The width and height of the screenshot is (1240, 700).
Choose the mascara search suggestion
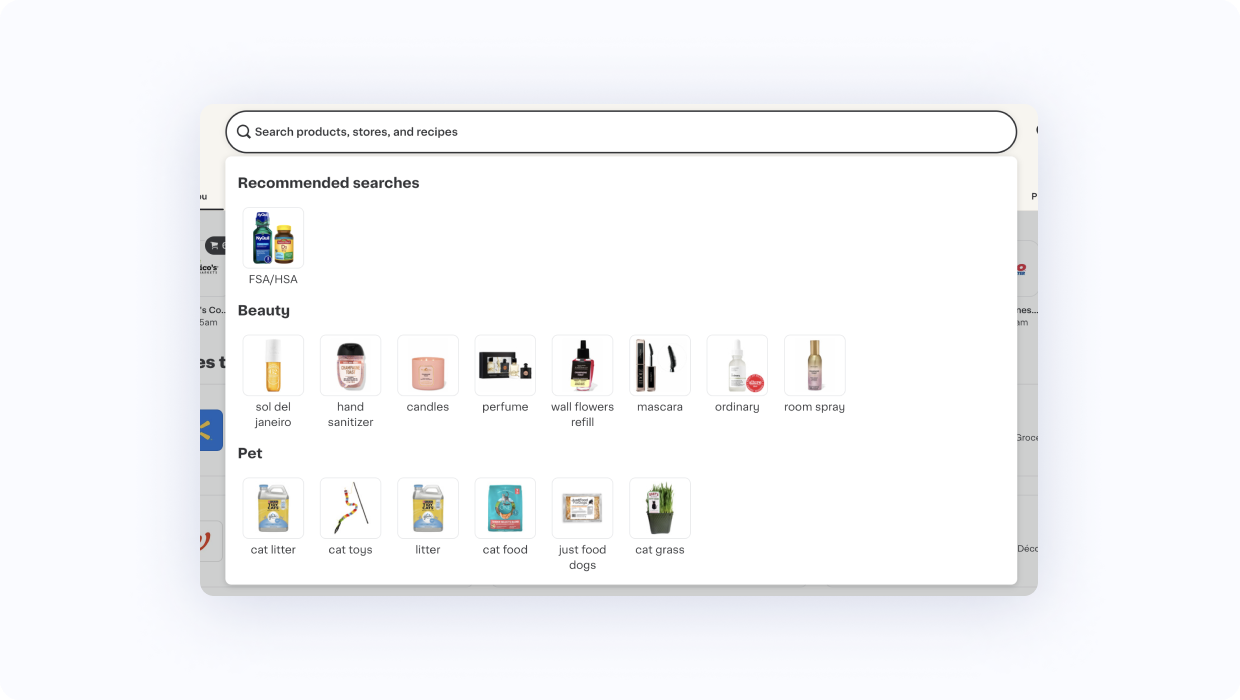[660, 366]
